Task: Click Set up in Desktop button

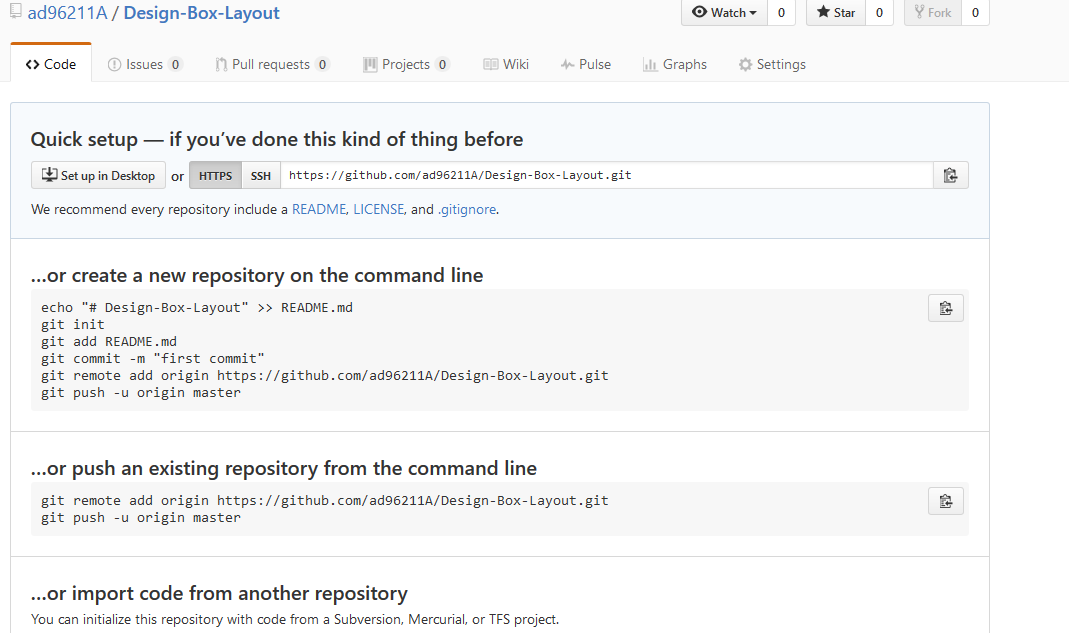Action: click(98, 176)
